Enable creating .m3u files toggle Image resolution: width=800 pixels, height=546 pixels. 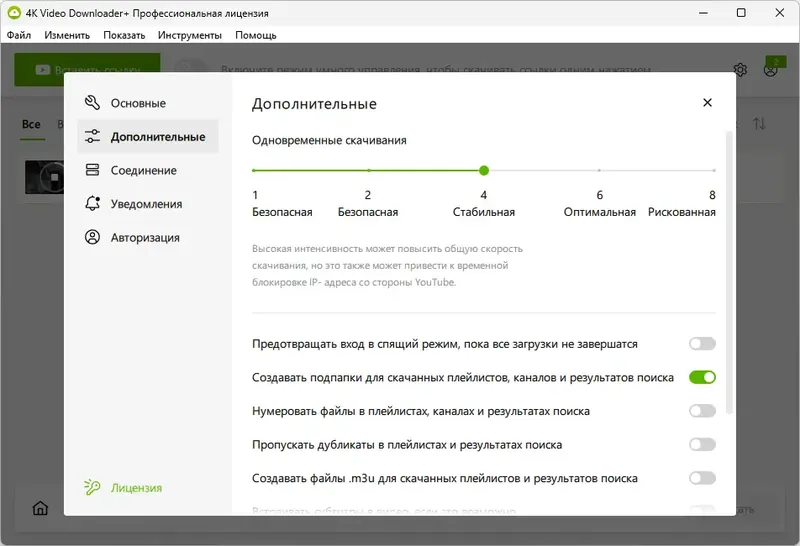pyautogui.click(x=702, y=479)
